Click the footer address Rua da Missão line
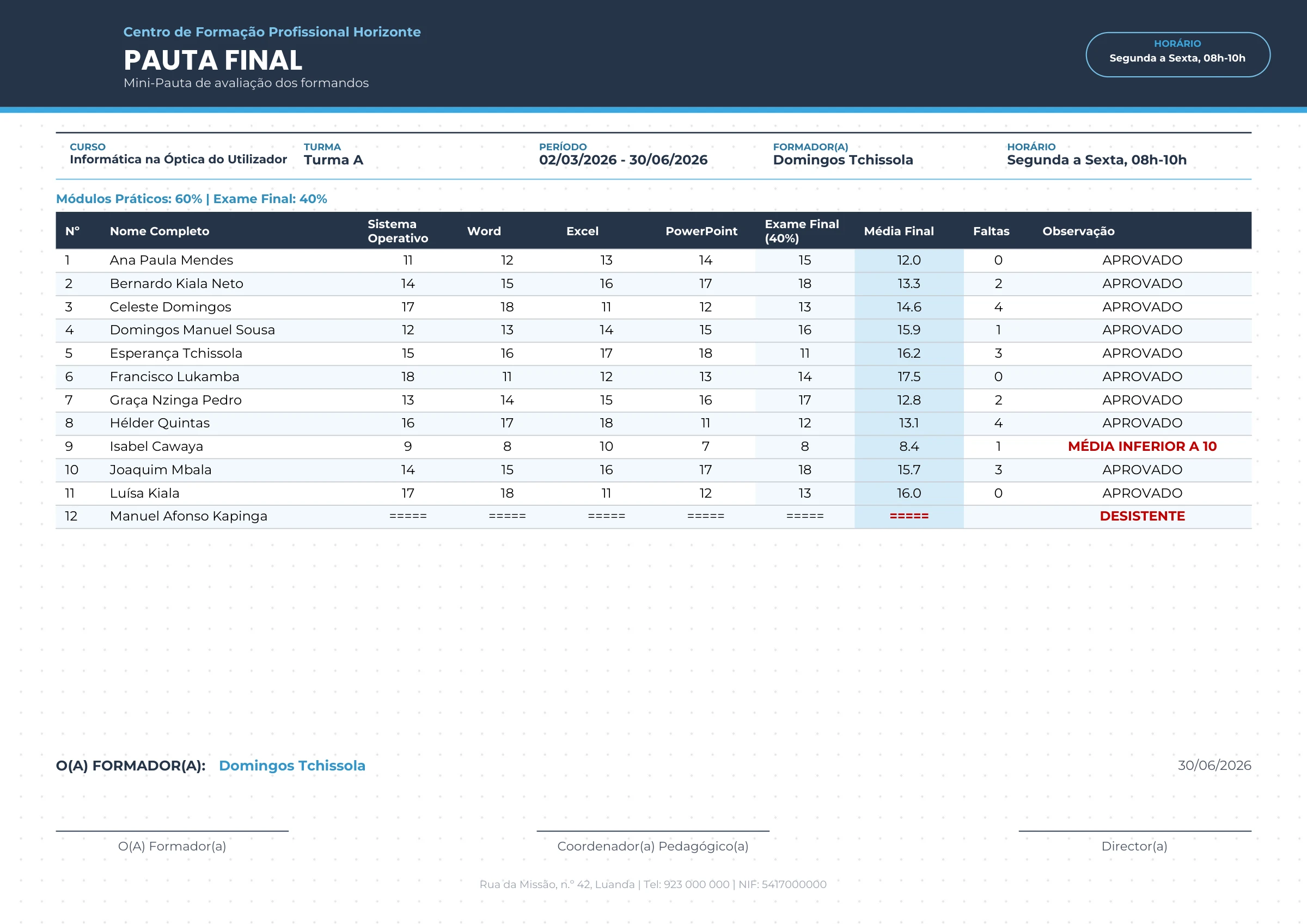Viewport: 1307px width, 924px height. pyautogui.click(x=653, y=885)
